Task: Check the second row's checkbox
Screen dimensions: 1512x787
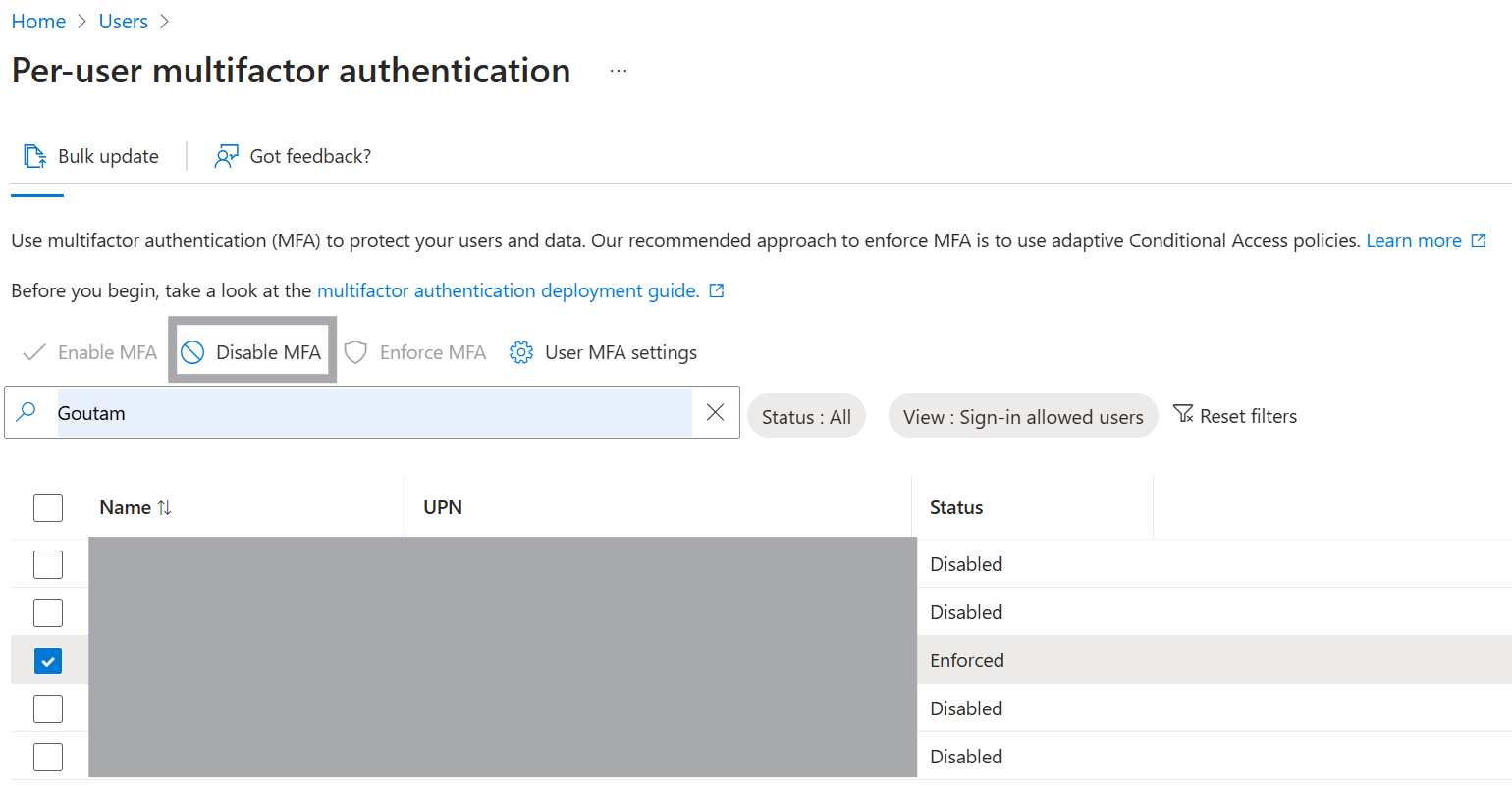Action: point(48,612)
